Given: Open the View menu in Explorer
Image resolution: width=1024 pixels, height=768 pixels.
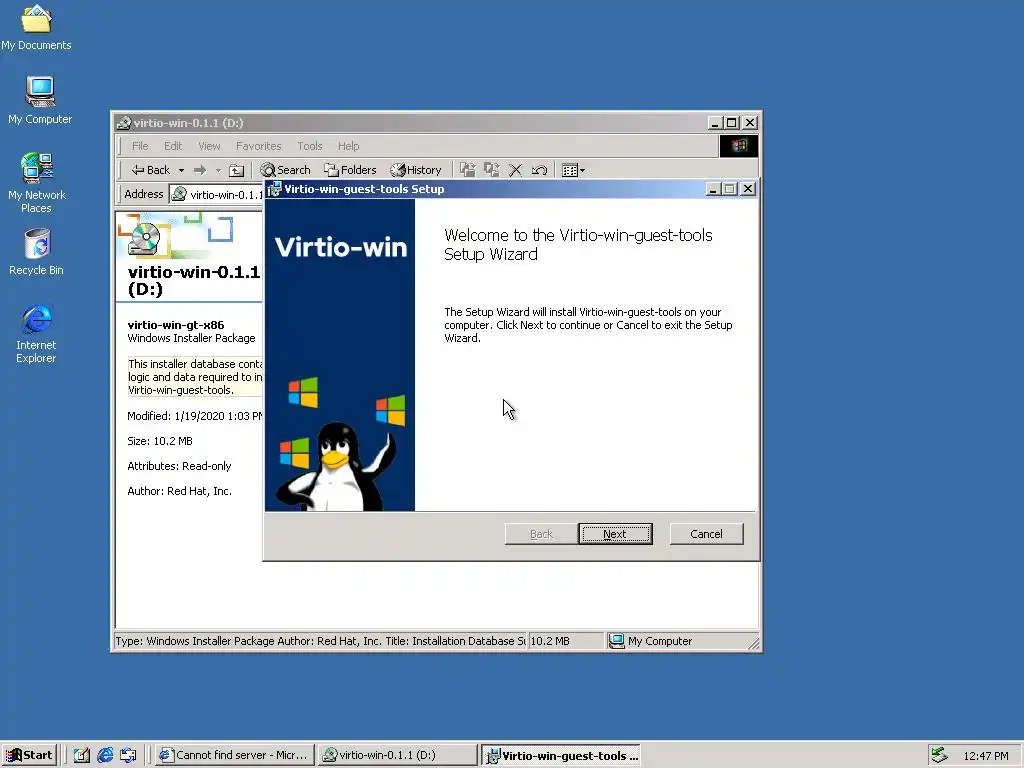Looking at the screenshot, I should pos(209,146).
